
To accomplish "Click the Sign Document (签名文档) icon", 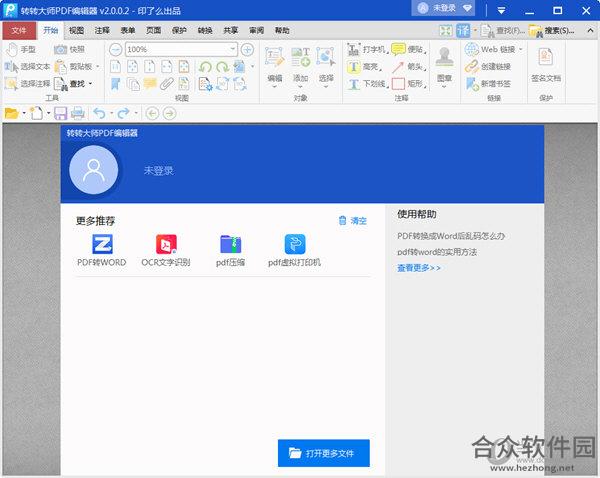I will 546,57.
